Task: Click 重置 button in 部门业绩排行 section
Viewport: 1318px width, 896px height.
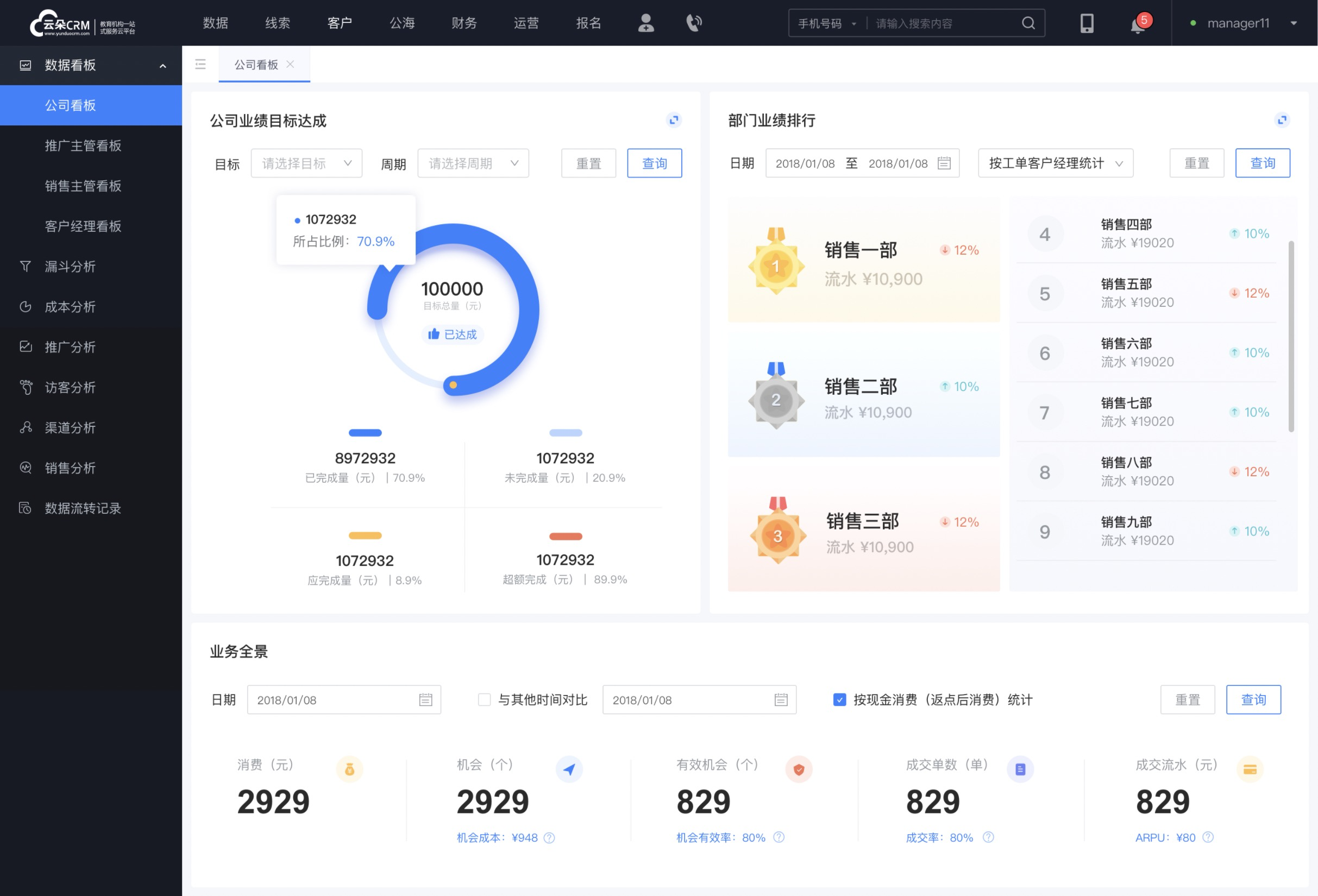Action: point(1196,163)
